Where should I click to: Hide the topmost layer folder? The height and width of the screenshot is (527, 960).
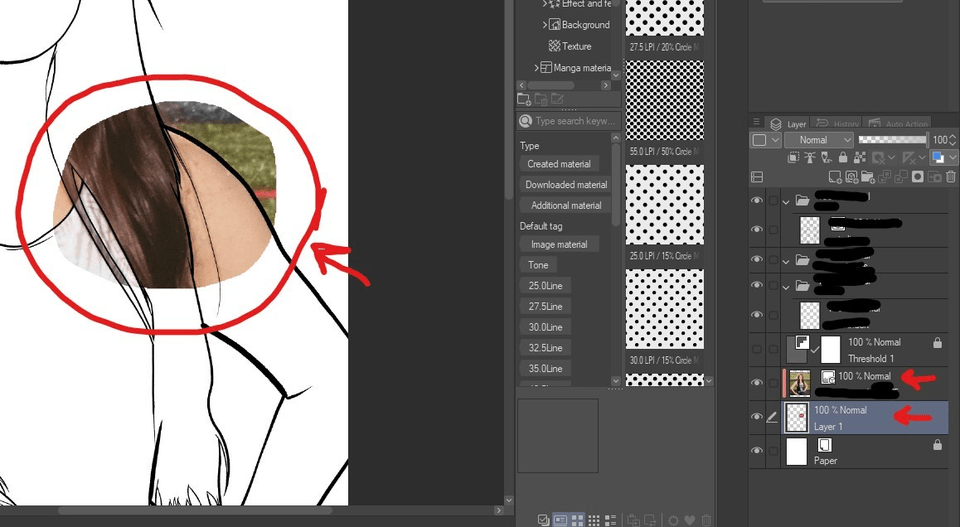pyautogui.click(x=757, y=200)
